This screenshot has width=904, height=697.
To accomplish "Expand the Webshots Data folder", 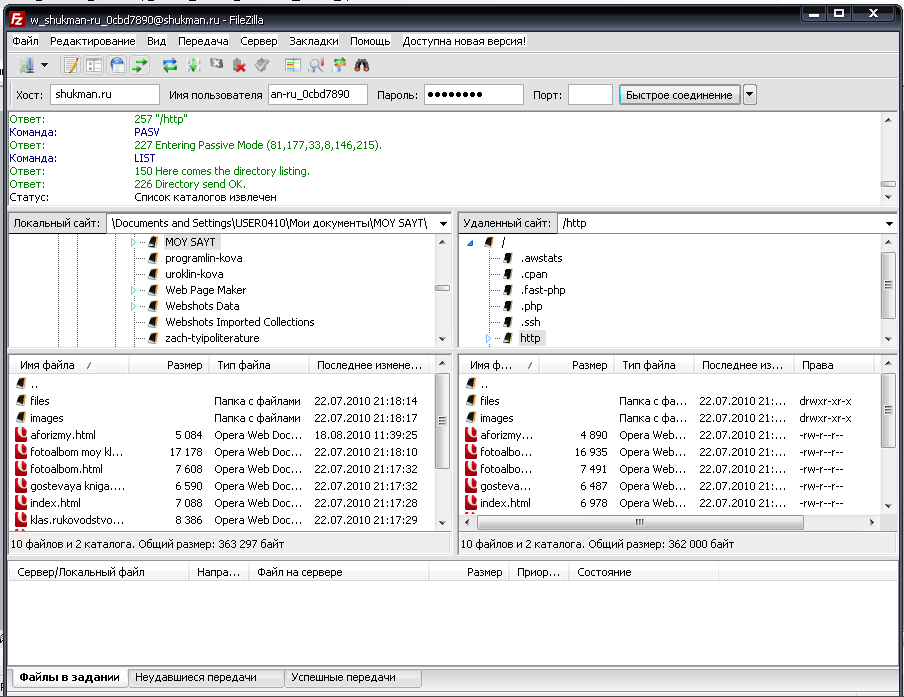I will point(133,306).
